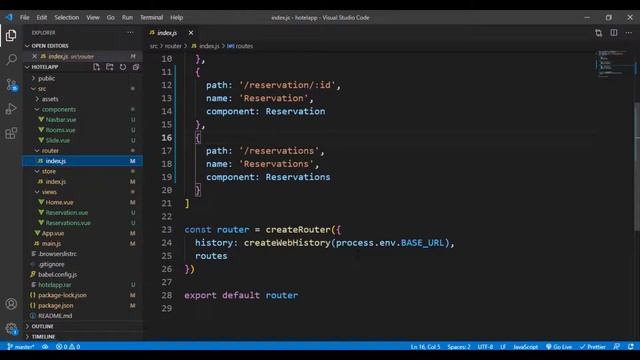This screenshot has height=360, width=640.
Task: Collapse all folders in HOTELAPP explorer
Action: (136, 67)
